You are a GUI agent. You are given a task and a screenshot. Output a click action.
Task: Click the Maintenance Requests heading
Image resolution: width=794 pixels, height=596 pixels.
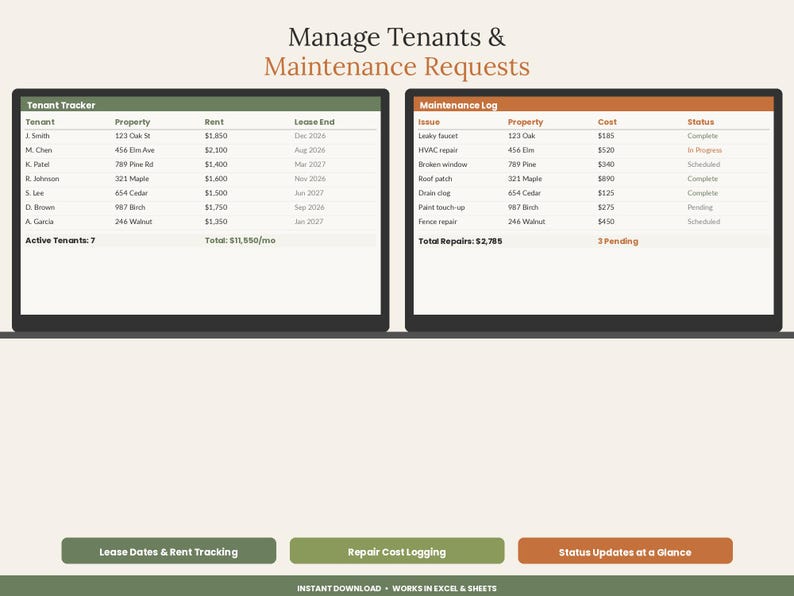tap(397, 66)
